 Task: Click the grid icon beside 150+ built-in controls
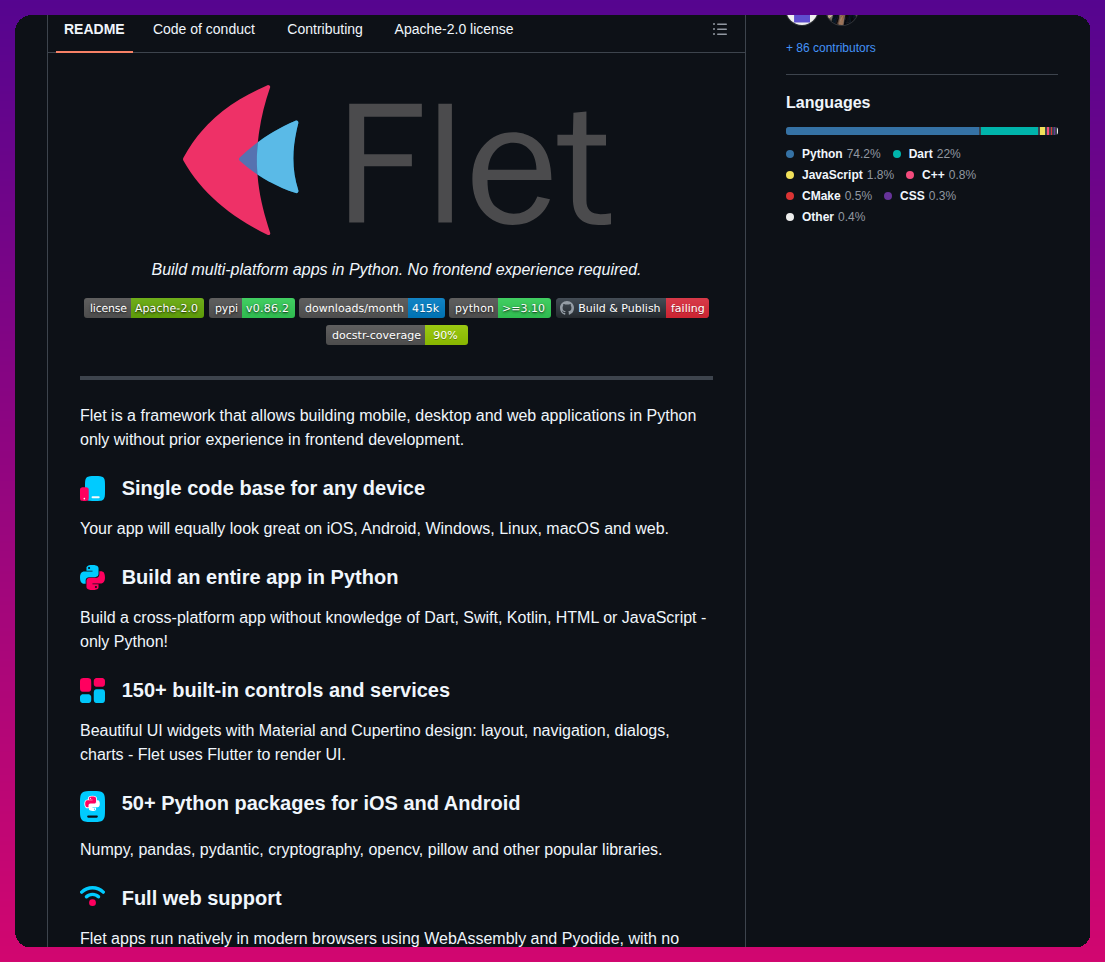[92, 690]
